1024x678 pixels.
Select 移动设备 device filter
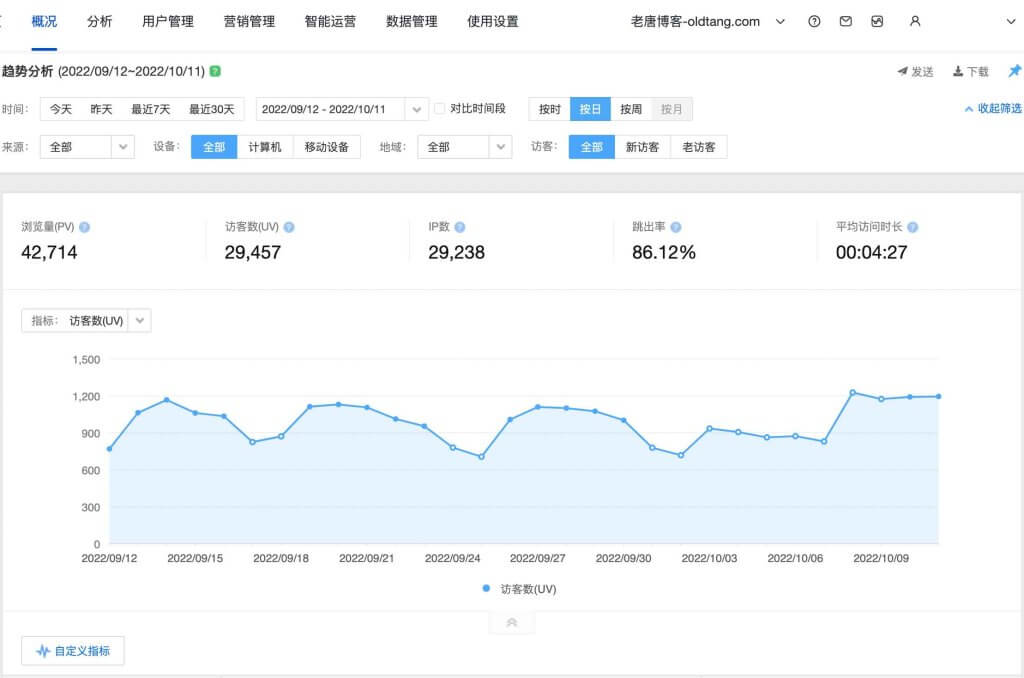pyautogui.click(x=326, y=147)
